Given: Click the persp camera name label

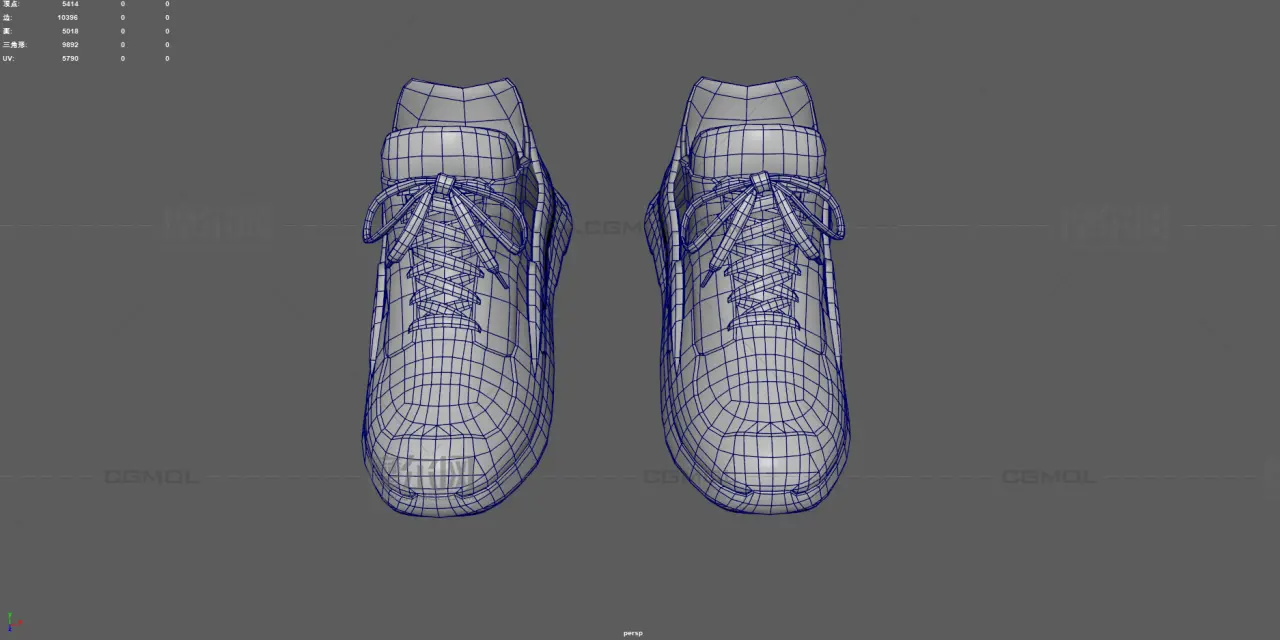Looking at the screenshot, I should click(x=632, y=633).
